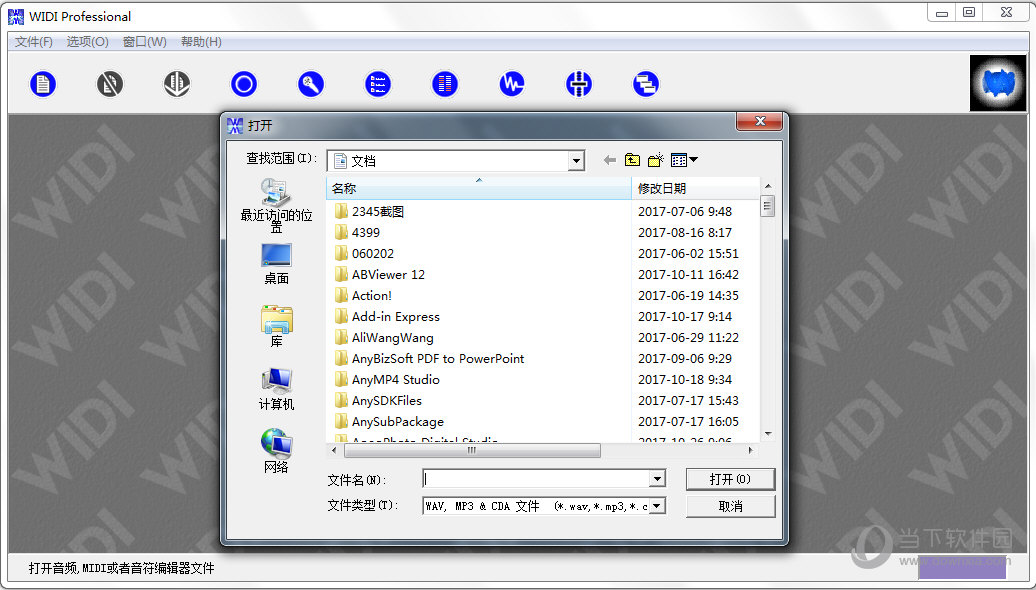
Task: Click the date 2017-06-02 15:51
Action: (x=688, y=254)
